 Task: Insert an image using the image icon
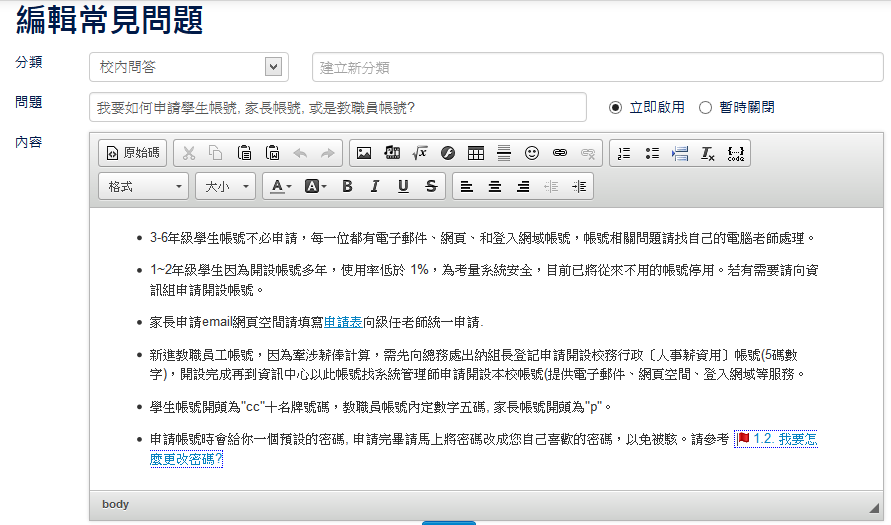pyautogui.click(x=364, y=153)
